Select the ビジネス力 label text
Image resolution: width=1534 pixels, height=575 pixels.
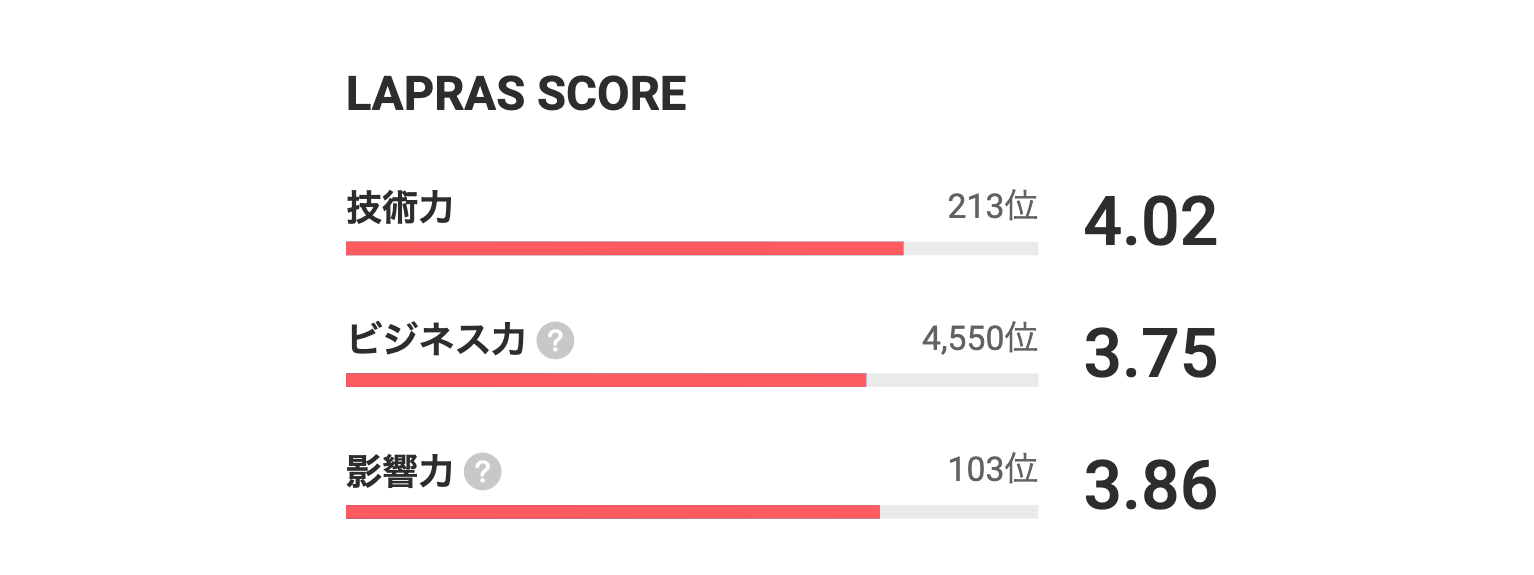[x=436, y=340]
